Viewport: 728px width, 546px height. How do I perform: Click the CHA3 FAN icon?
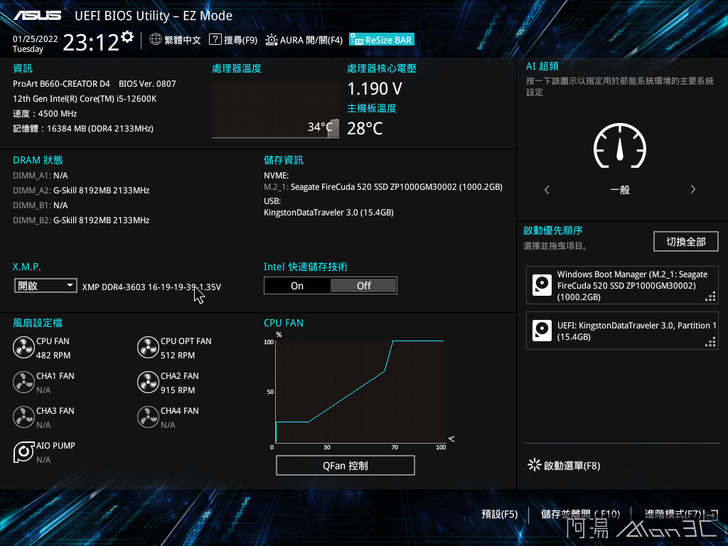(23, 417)
